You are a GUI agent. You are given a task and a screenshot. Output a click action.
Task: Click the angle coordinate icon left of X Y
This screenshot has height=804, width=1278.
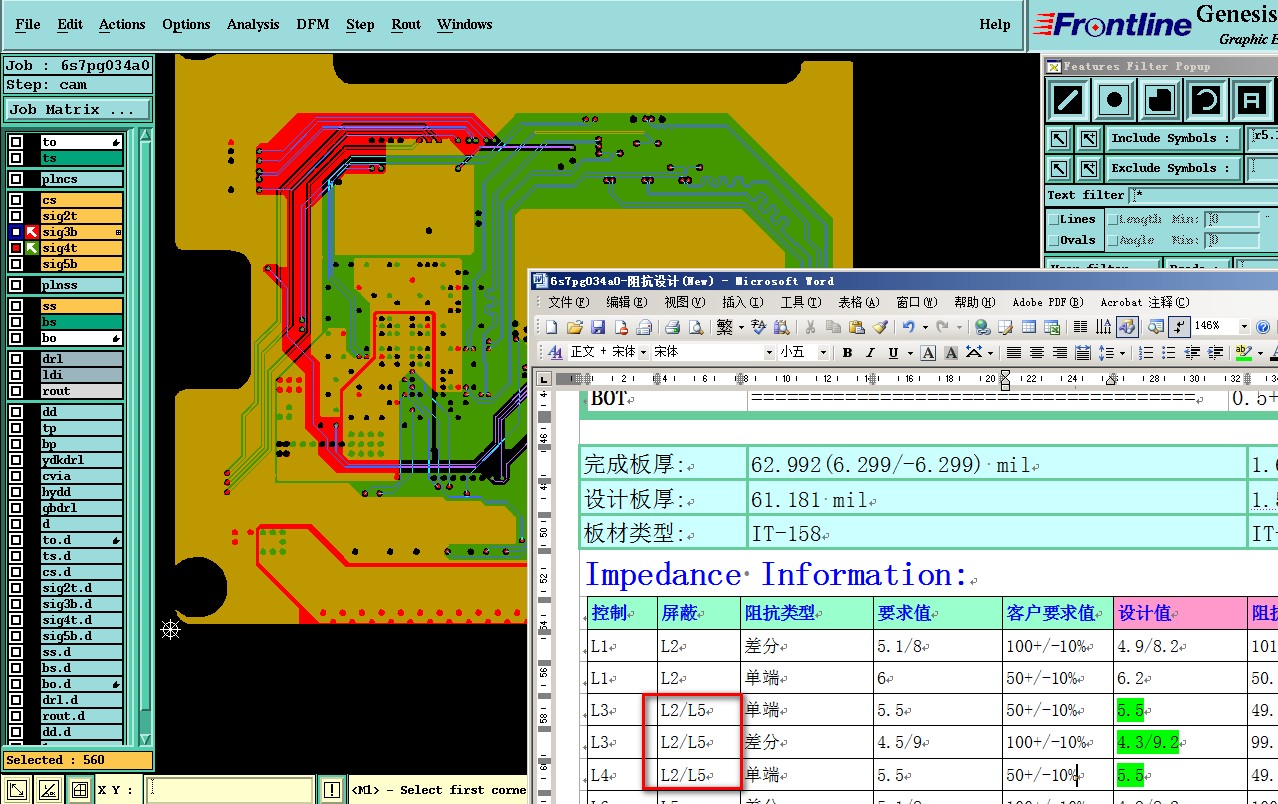pyautogui.click(x=47, y=790)
